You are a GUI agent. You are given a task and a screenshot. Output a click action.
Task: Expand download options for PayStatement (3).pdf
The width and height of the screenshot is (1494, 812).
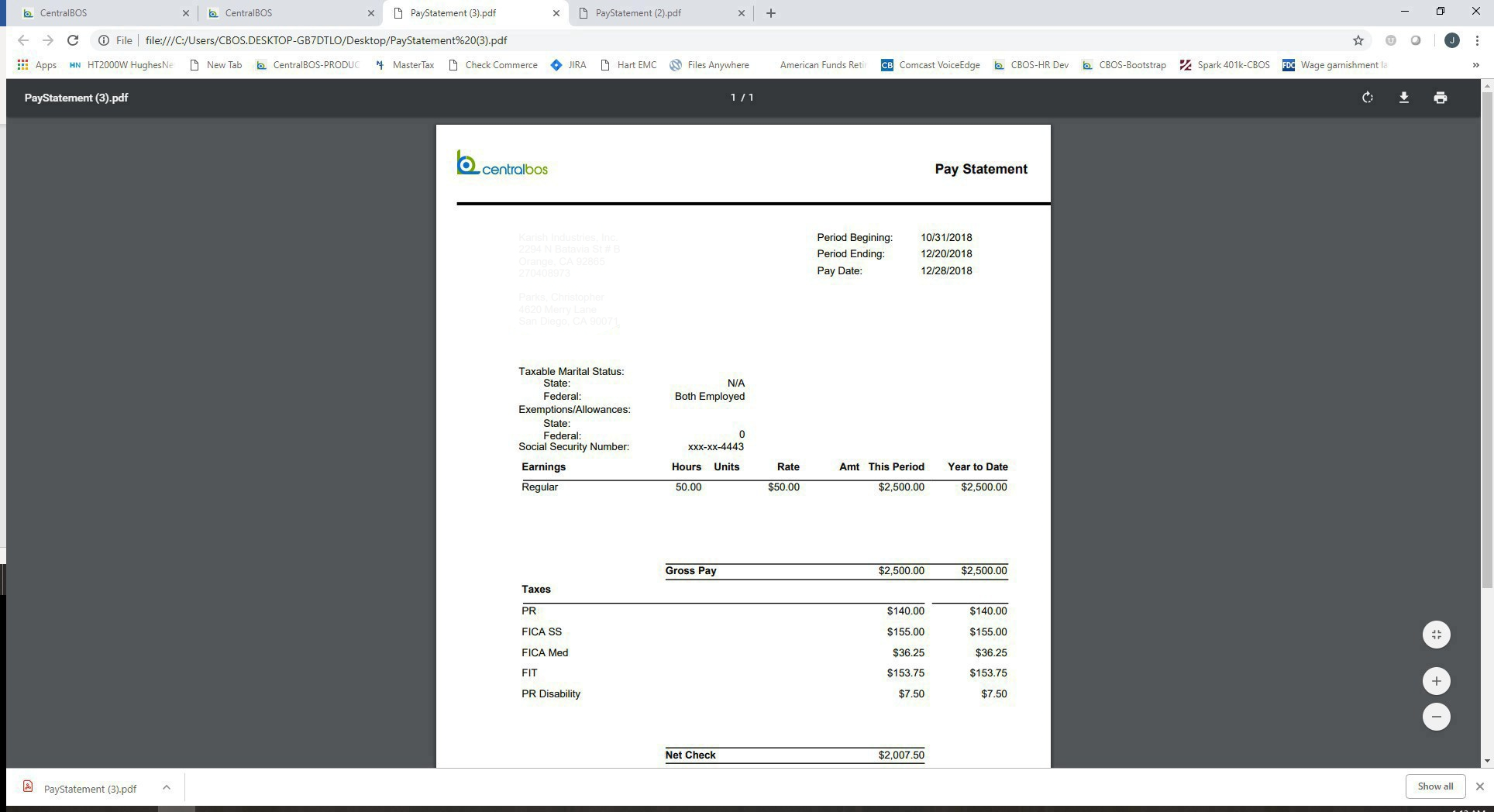point(166,787)
